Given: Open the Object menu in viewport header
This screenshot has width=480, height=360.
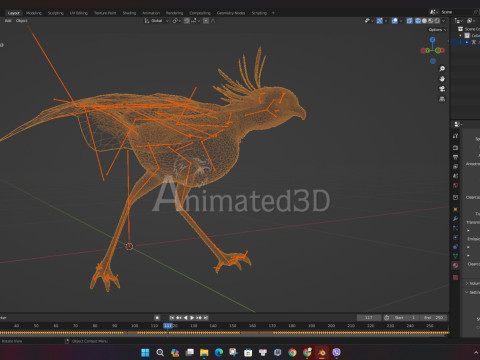Looking at the screenshot, I should tap(22, 21).
